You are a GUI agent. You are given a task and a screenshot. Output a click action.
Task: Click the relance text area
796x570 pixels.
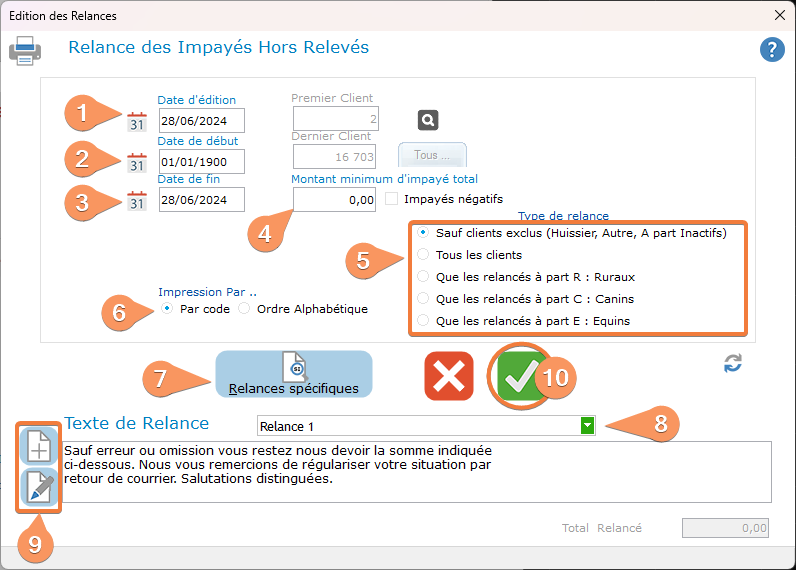[416, 472]
